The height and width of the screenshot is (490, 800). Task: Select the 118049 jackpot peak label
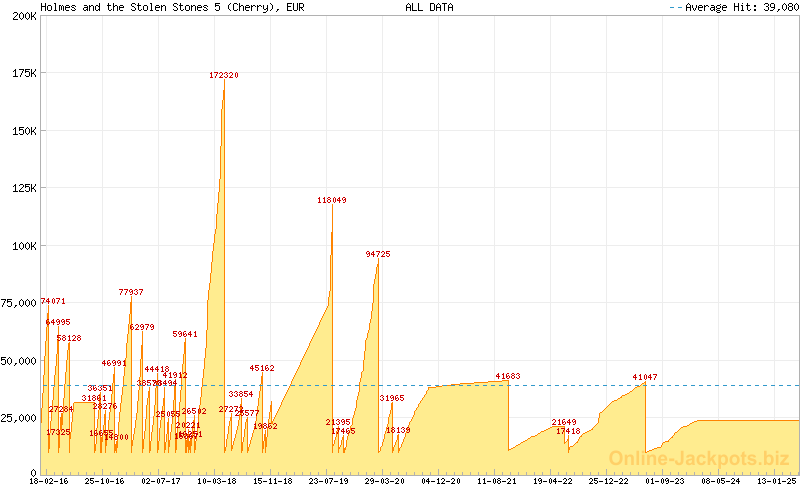pos(332,200)
